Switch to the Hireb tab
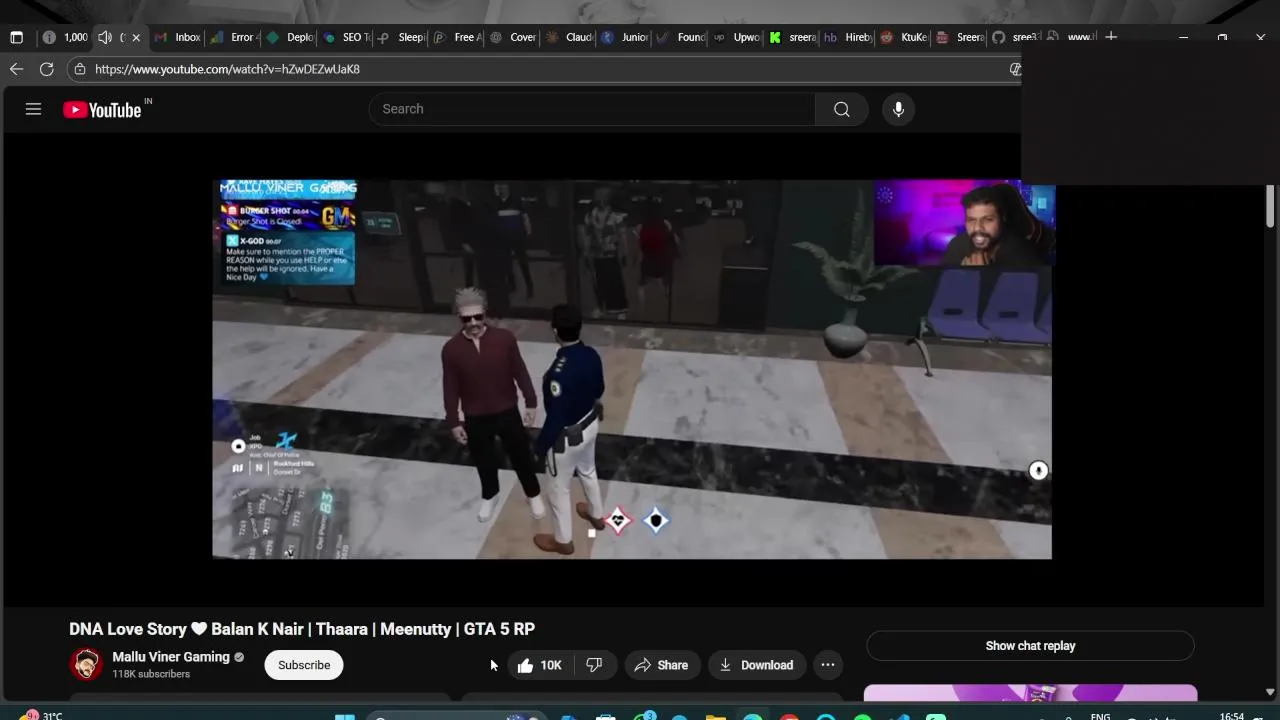The height and width of the screenshot is (720, 1280). (x=848, y=37)
